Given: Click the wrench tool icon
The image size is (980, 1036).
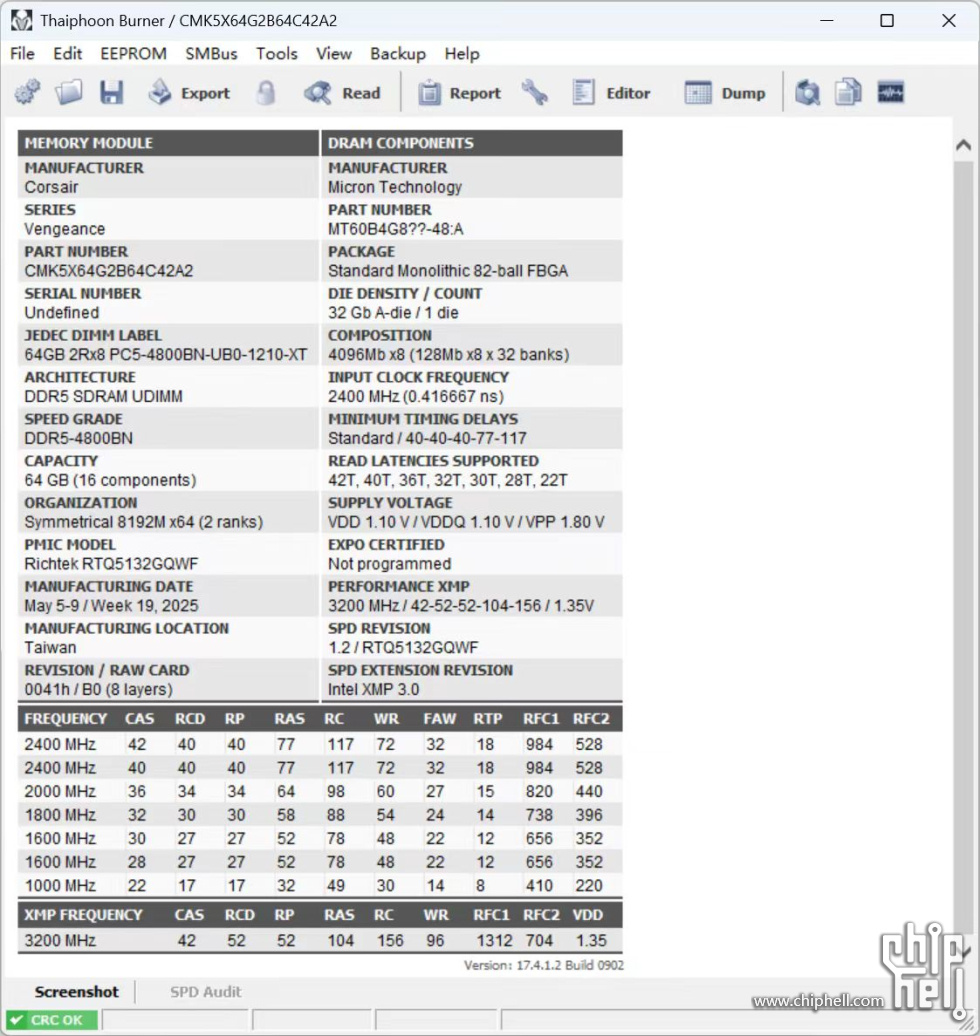Looking at the screenshot, I should 535,92.
